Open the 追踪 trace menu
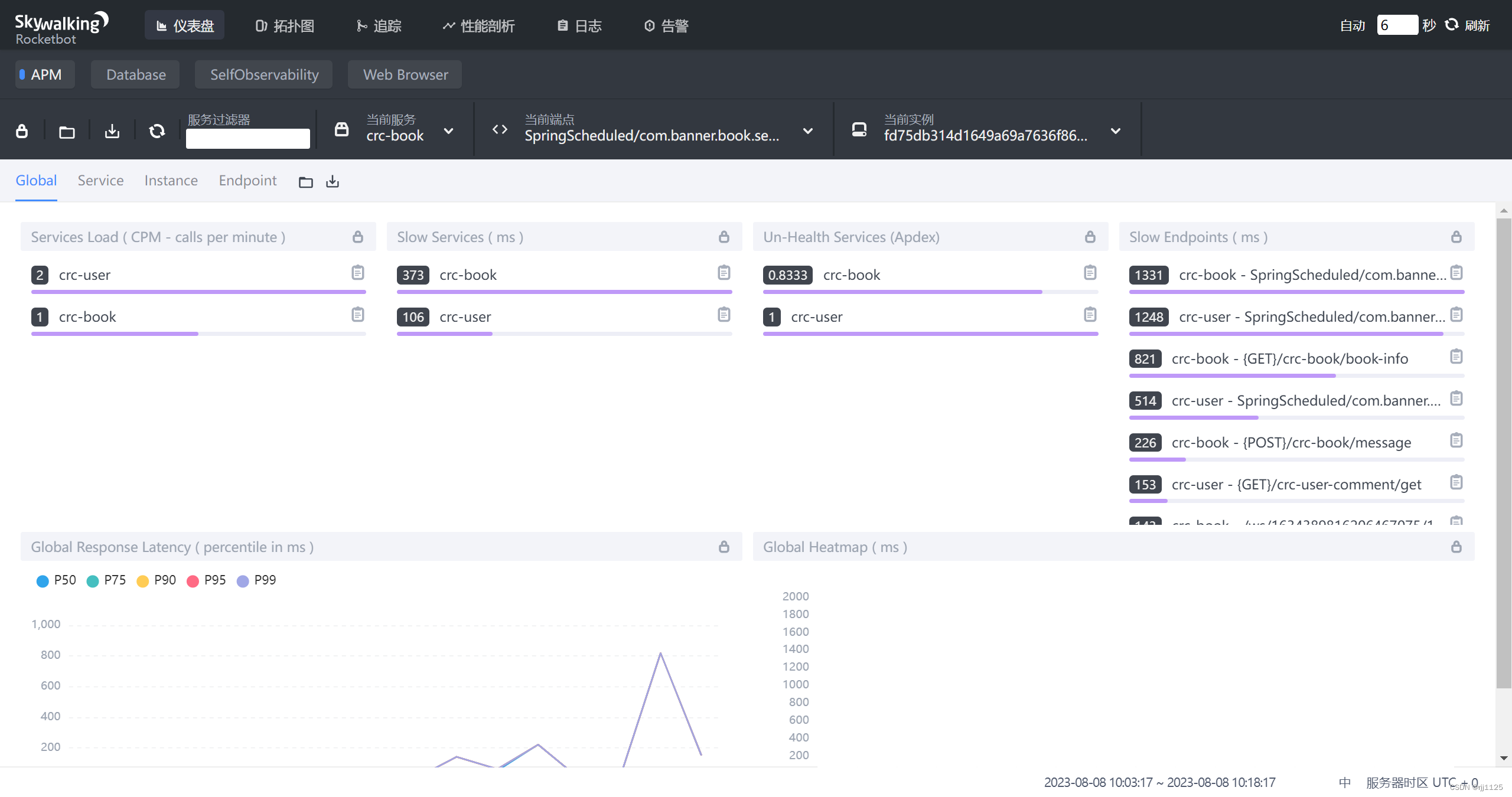The height and width of the screenshot is (797, 1512). [x=379, y=25]
